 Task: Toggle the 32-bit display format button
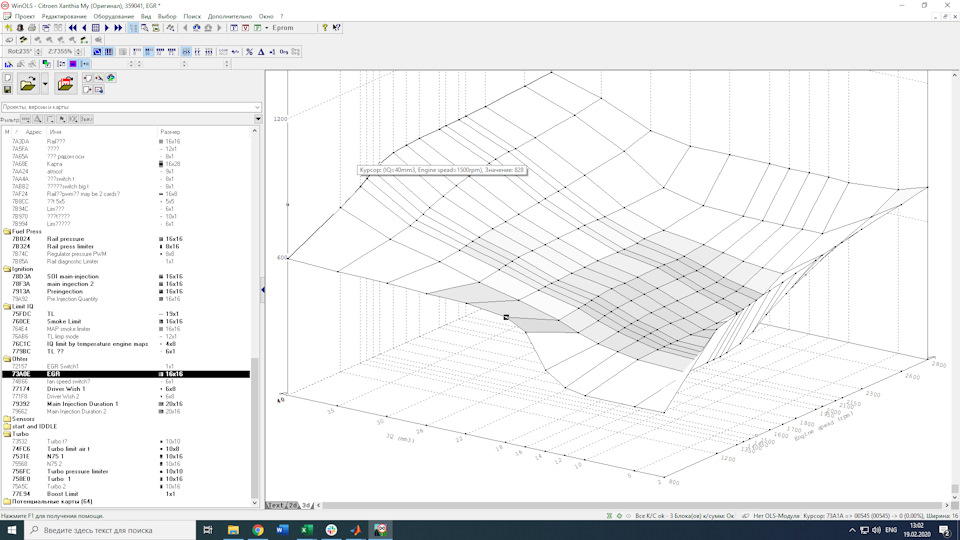(x=160, y=52)
